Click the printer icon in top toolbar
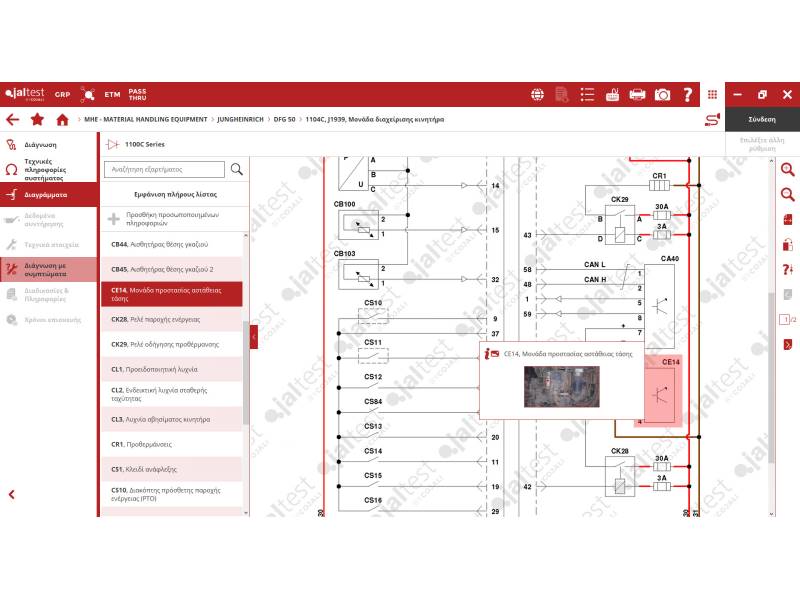This screenshot has height=600, width=800. 637,95
